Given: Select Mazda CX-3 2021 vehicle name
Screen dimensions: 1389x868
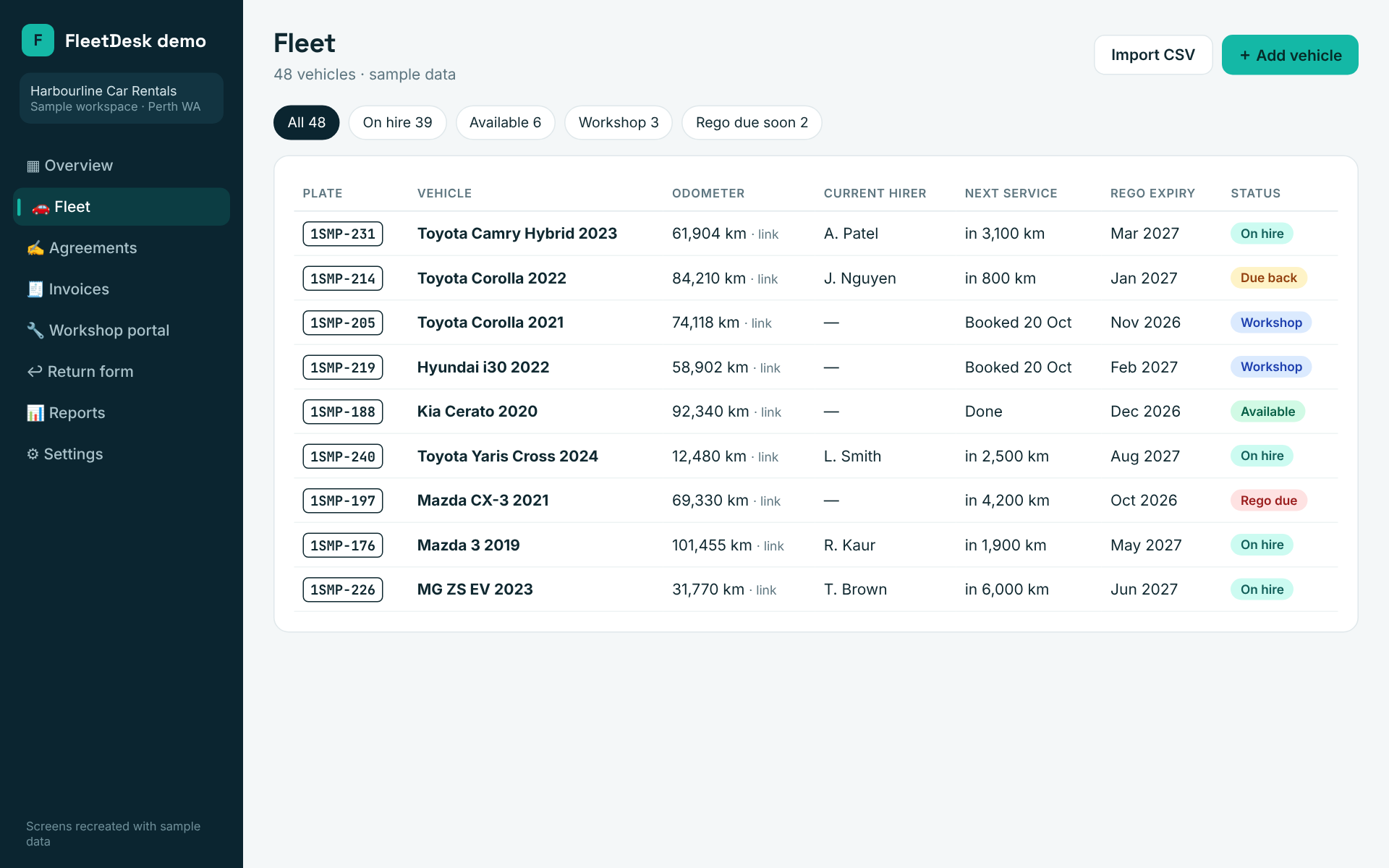Looking at the screenshot, I should click(483, 501).
